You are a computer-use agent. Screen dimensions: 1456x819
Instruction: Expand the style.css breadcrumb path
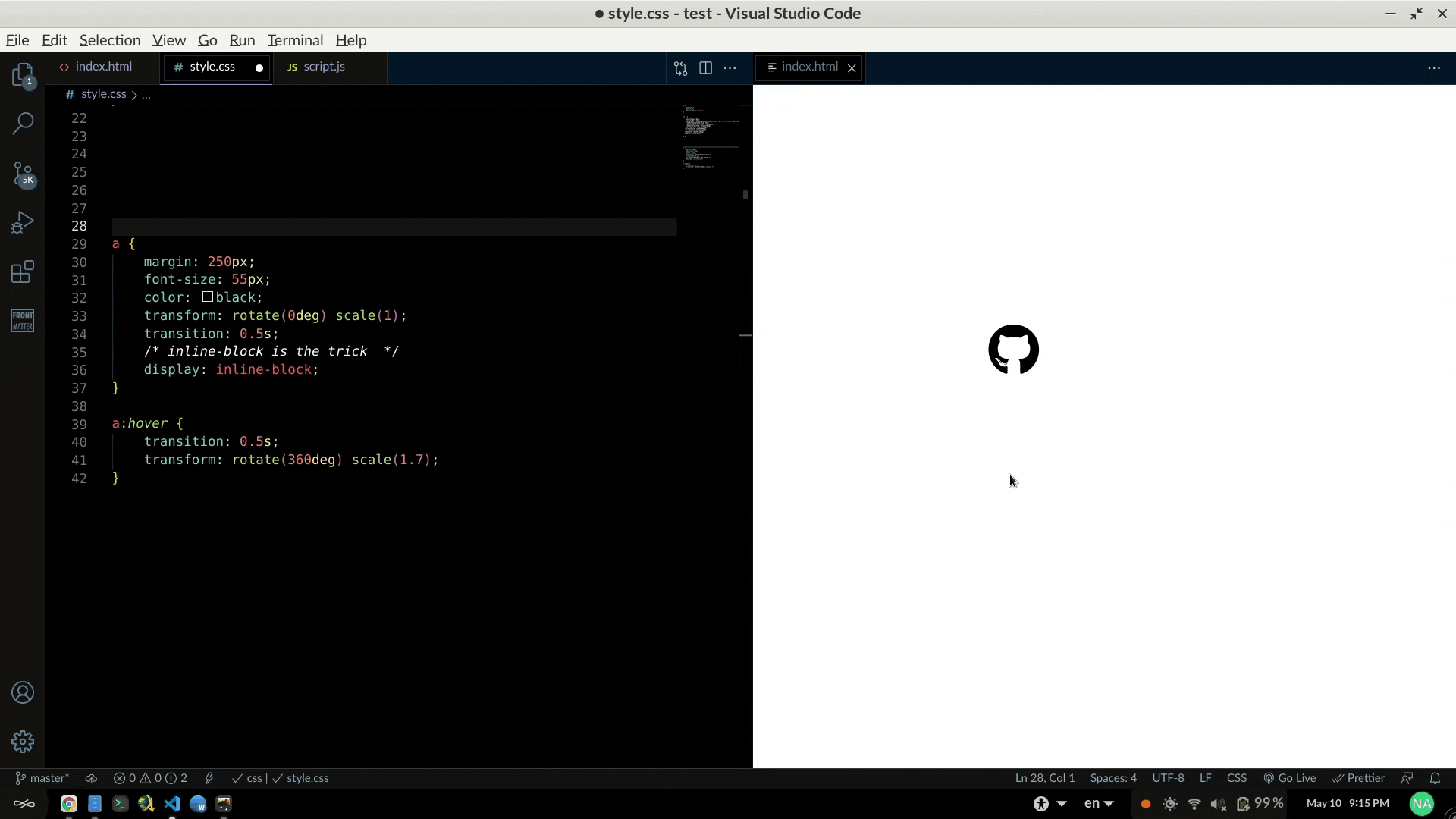tap(145, 94)
